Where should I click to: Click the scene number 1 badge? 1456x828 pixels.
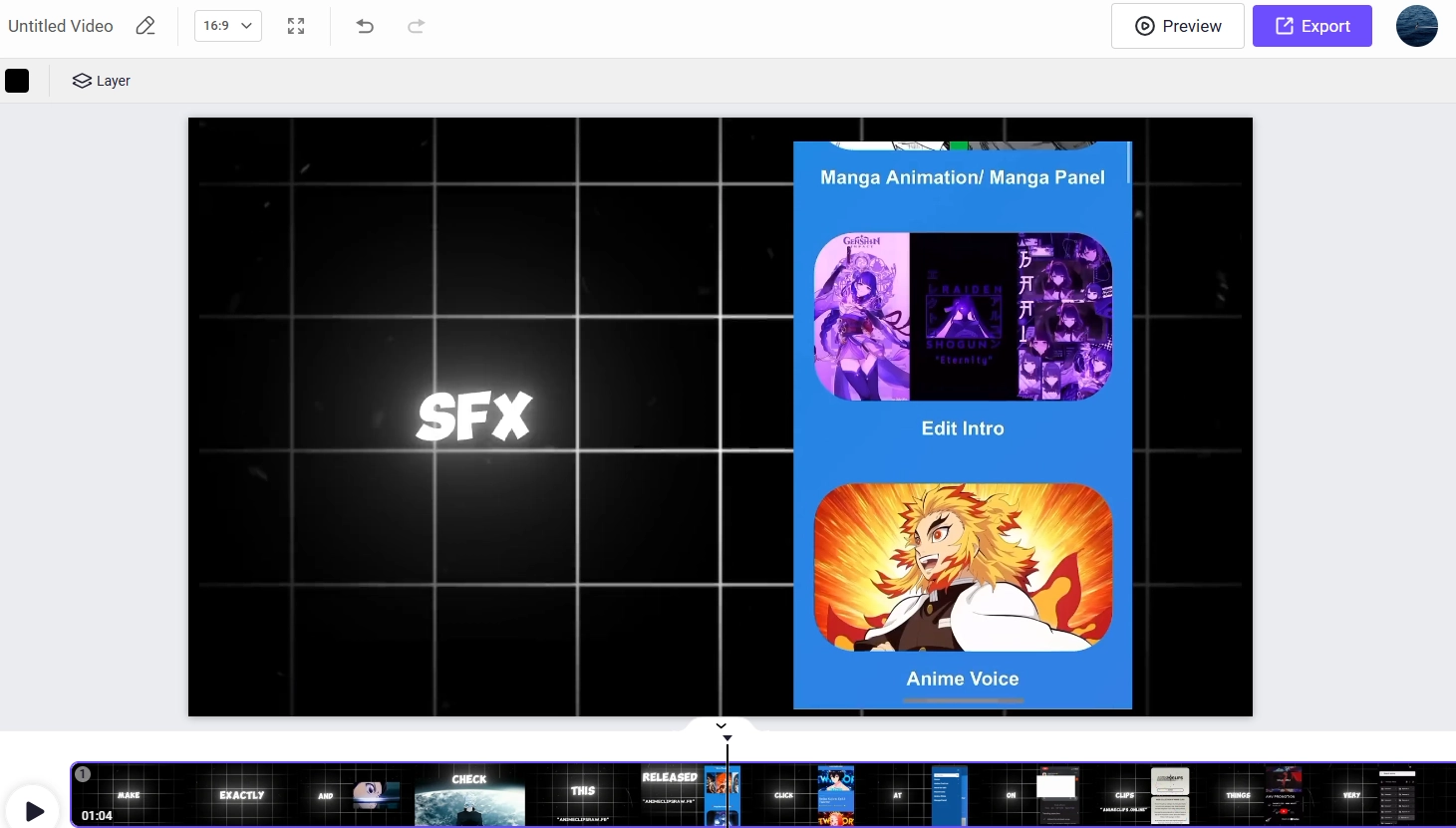(x=83, y=774)
